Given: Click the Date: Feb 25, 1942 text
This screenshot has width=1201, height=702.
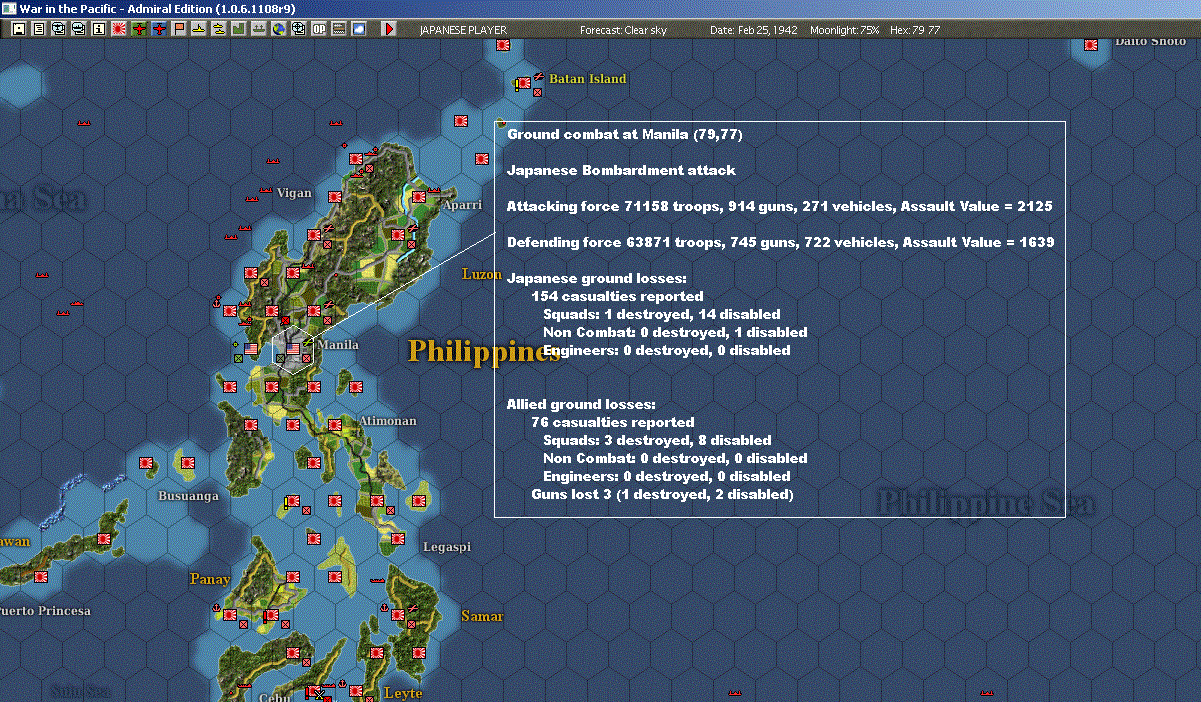Looking at the screenshot, I should pos(754,30).
